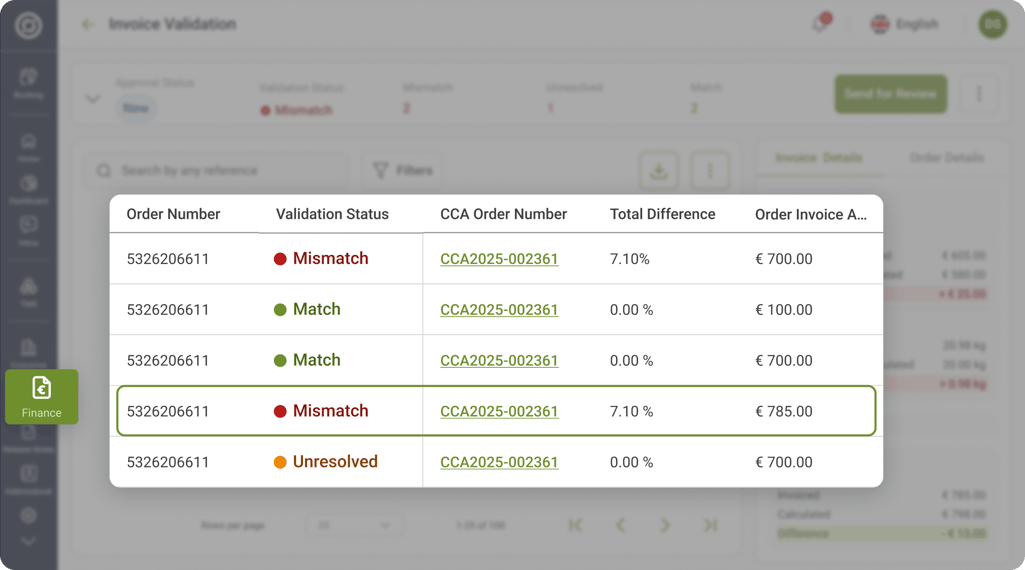Click the Send for Review button
1025x570 pixels.
tap(890, 93)
